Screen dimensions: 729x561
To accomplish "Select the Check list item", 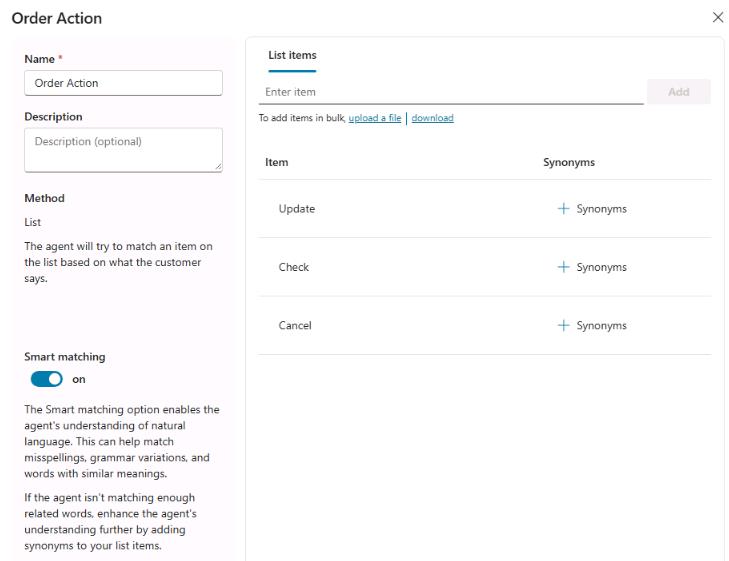I will click(294, 267).
